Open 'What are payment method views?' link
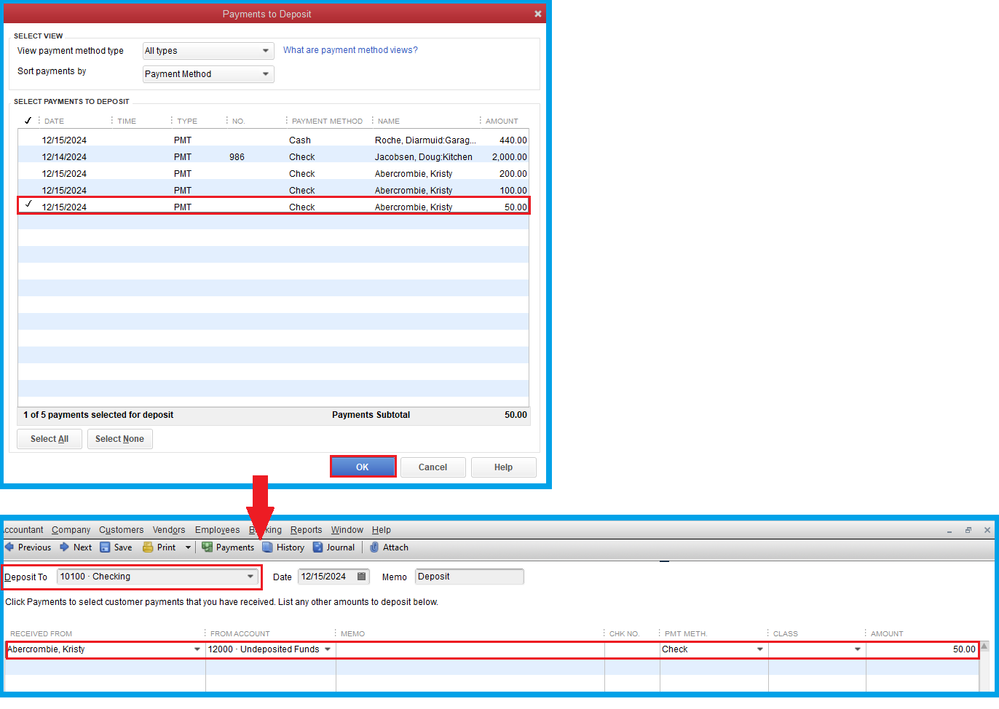The height and width of the screenshot is (709, 999). (350, 50)
